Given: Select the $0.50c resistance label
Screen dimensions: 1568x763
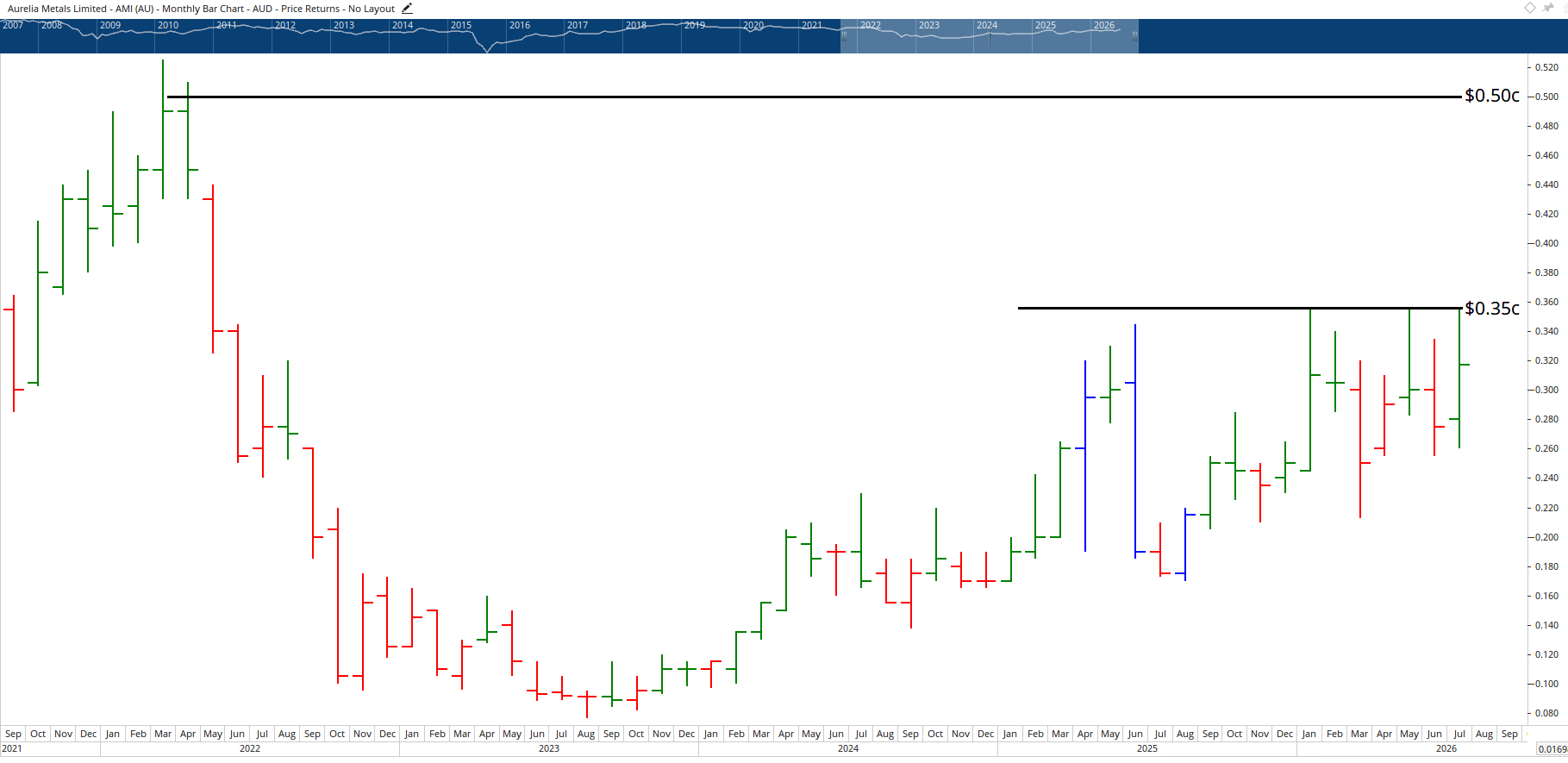Looking at the screenshot, I should pos(1492,96).
